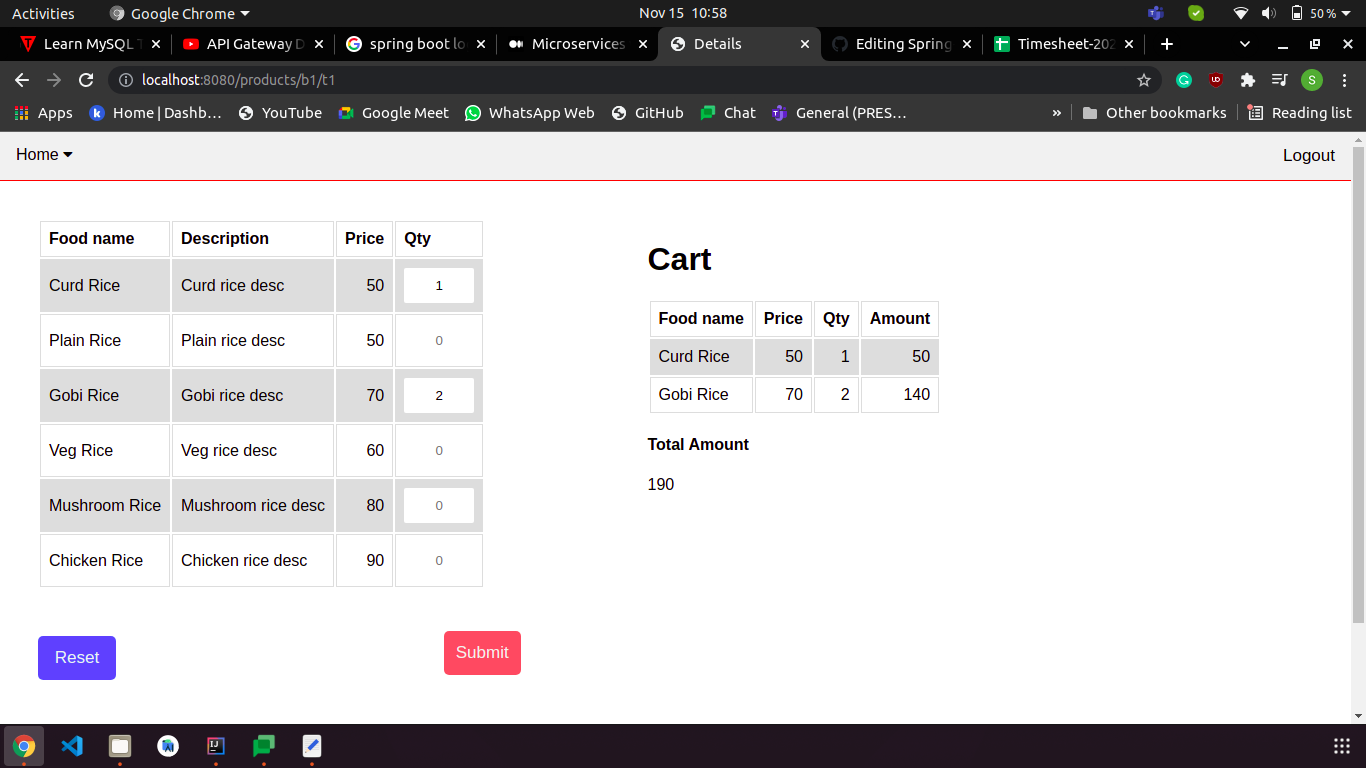
Task: Open the Extensions puzzle piece menu
Action: pos(1247,80)
